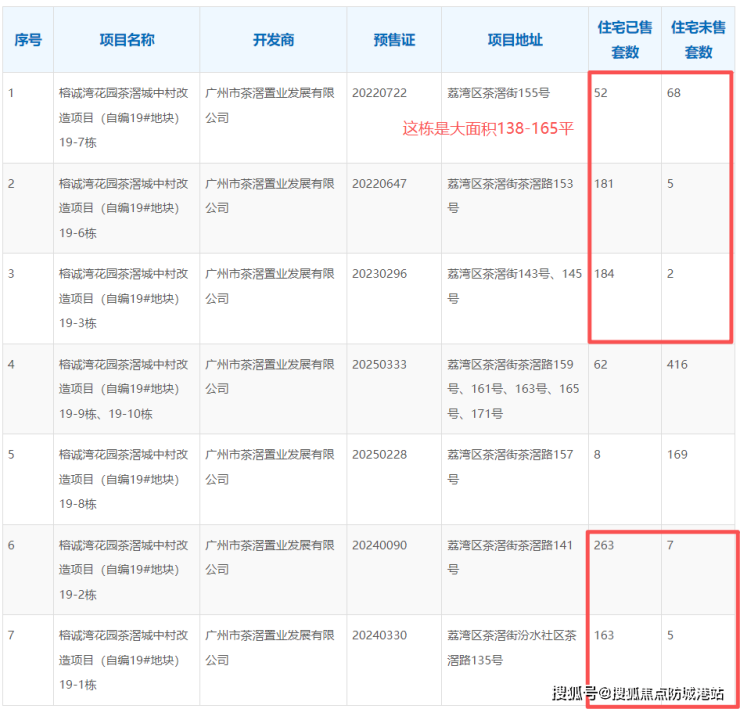Screen dimensions: 740x709
Task: Click the 住宅已售套数 column header
Action: [x=625, y=40]
